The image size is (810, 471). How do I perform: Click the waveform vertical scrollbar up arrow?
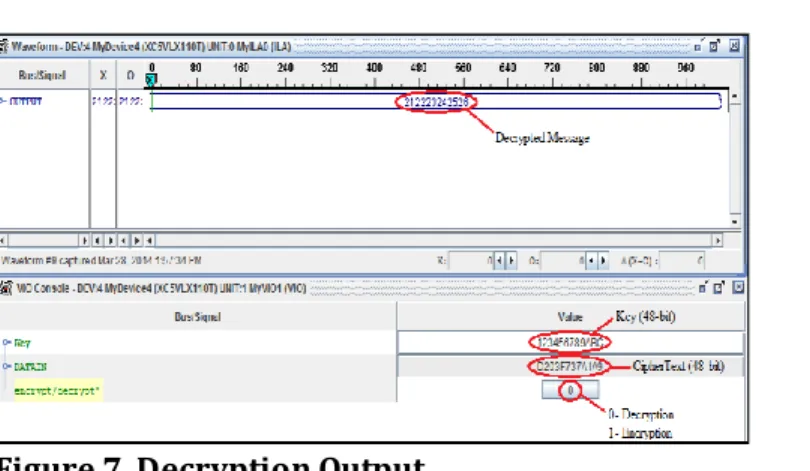click(735, 97)
